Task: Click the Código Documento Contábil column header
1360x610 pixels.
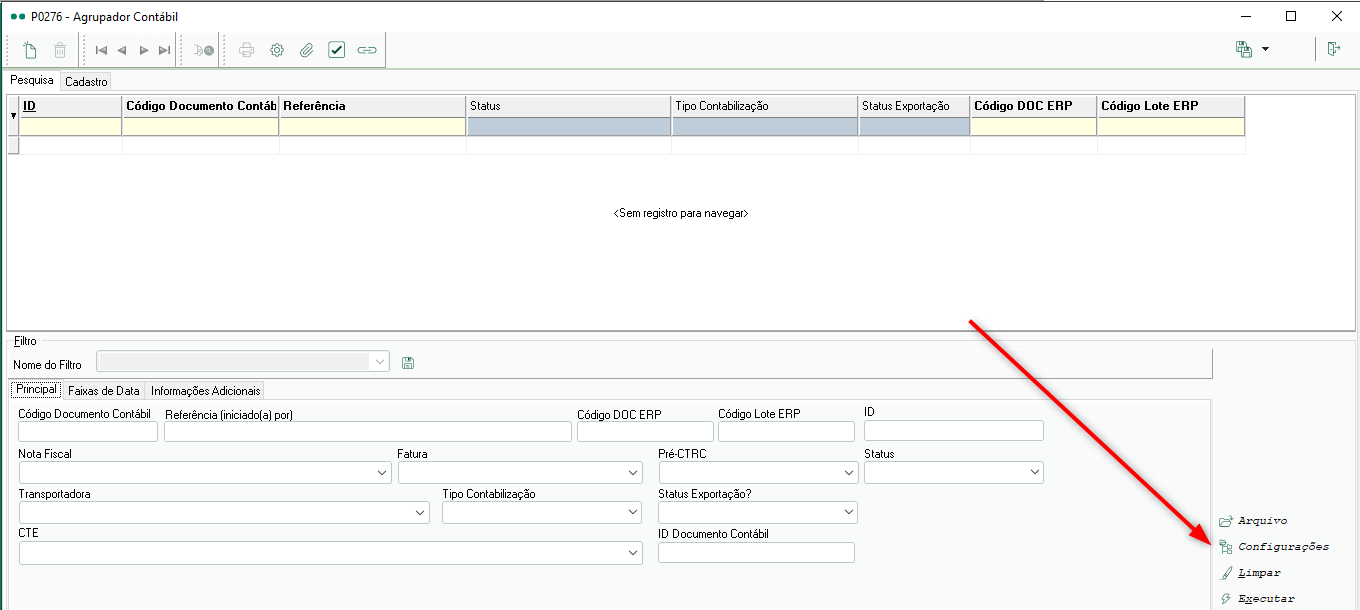Action: click(201, 106)
